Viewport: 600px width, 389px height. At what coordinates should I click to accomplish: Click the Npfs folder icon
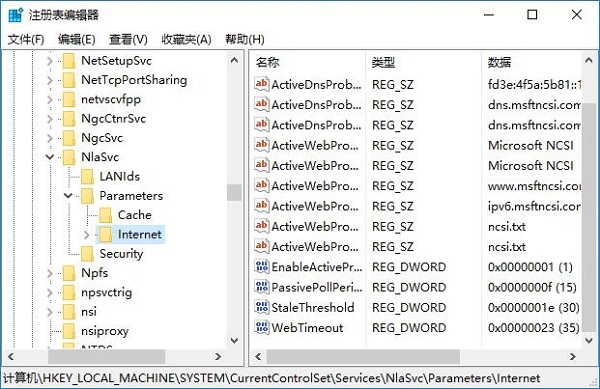69,273
